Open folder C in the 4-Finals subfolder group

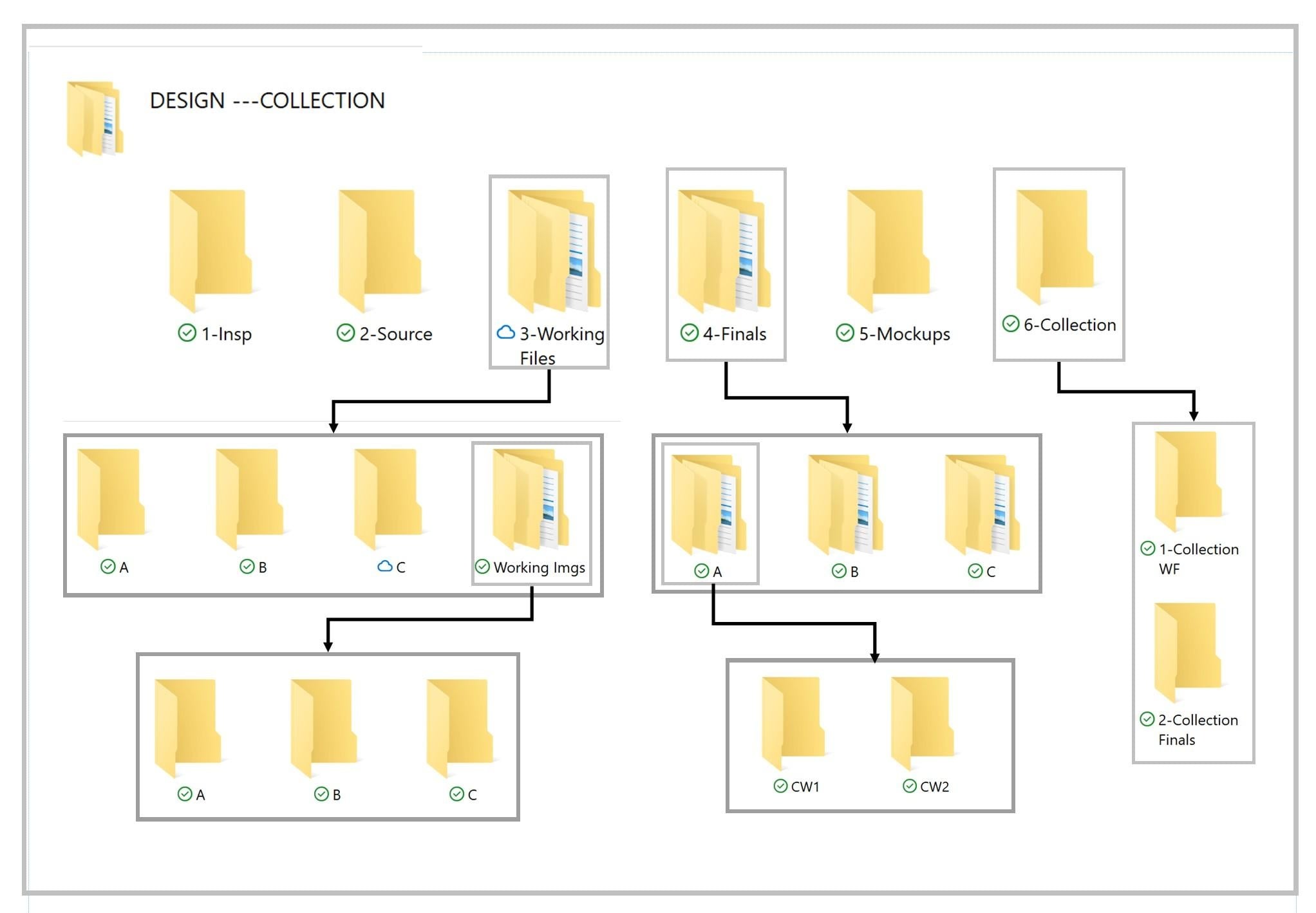(x=982, y=505)
